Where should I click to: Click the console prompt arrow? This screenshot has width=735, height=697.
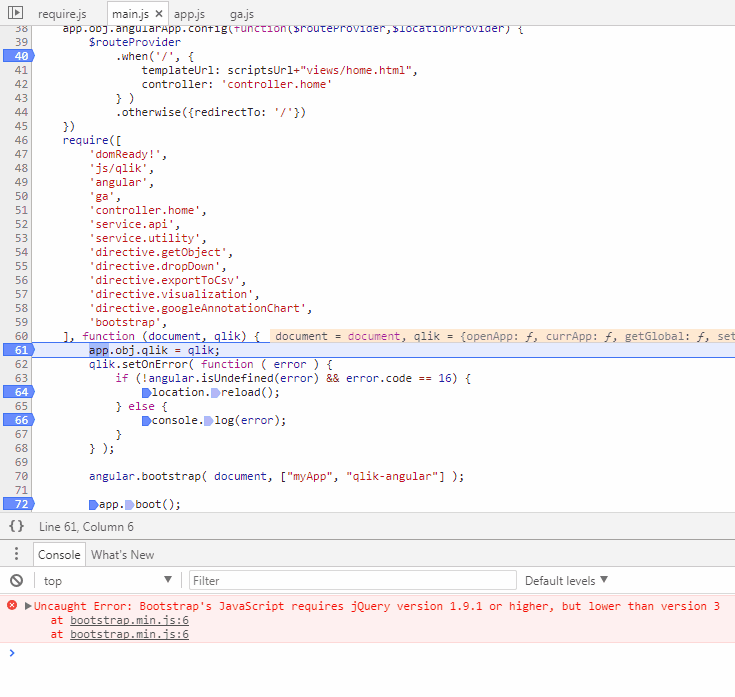coord(12,653)
